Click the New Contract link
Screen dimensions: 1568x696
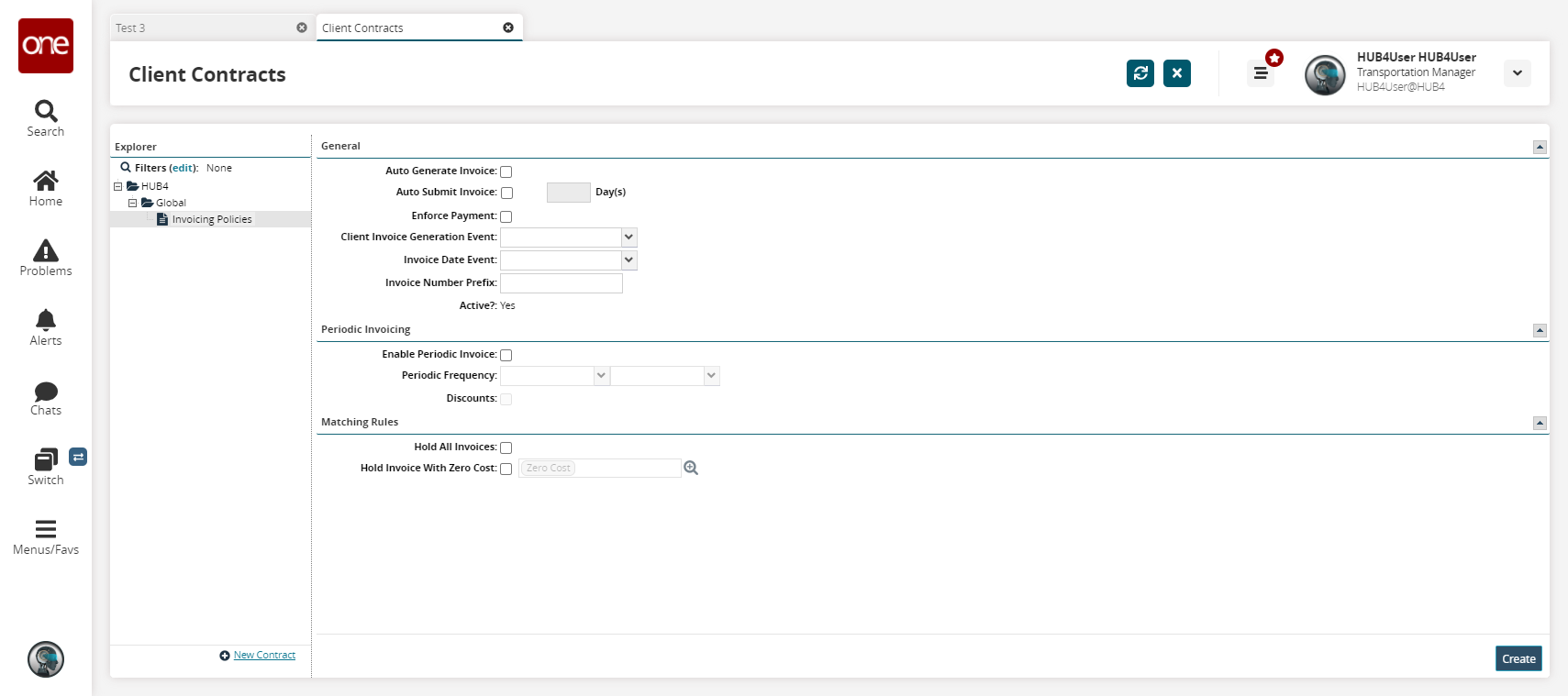pyautogui.click(x=264, y=656)
